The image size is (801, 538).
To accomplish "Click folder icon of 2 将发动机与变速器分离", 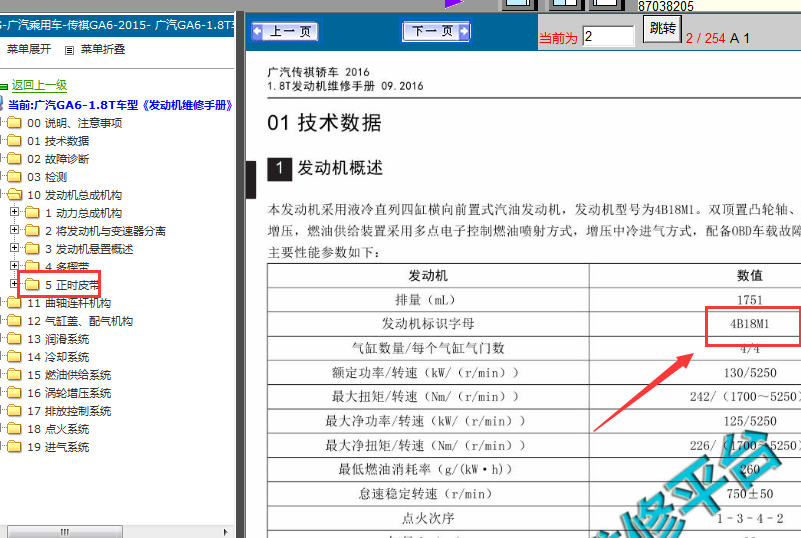I will tap(32, 230).
